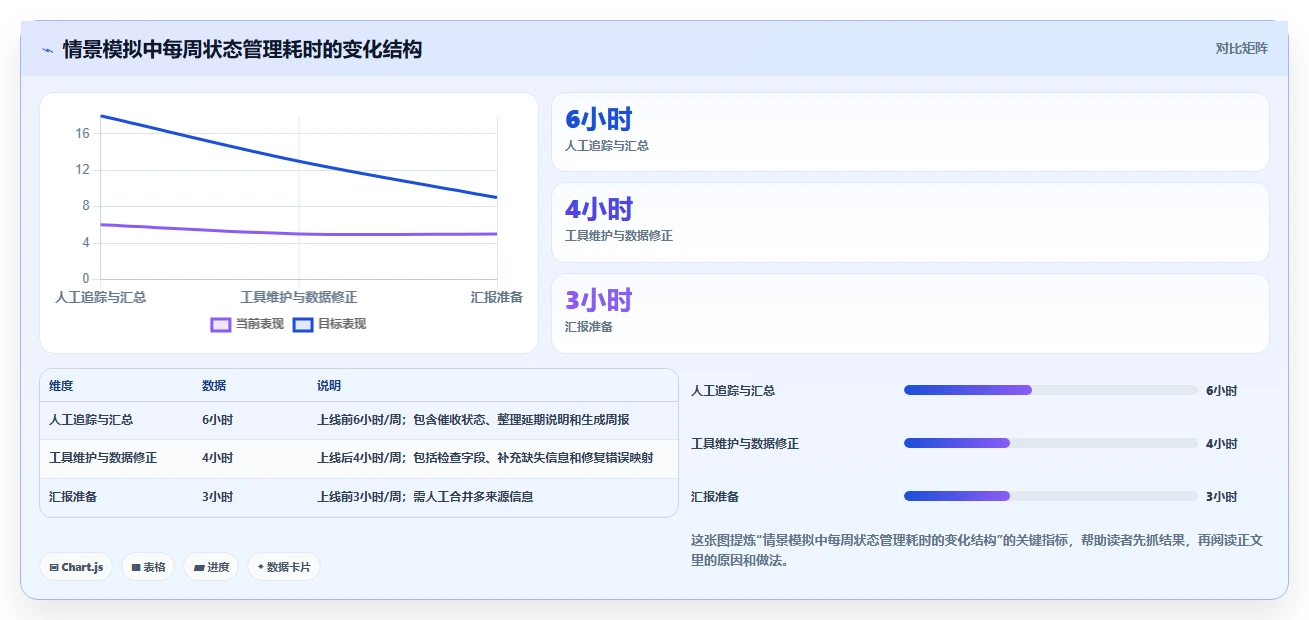
Task: Click the sparkle icon in 数据卡片 tag
Action: [x=261, y=567]
